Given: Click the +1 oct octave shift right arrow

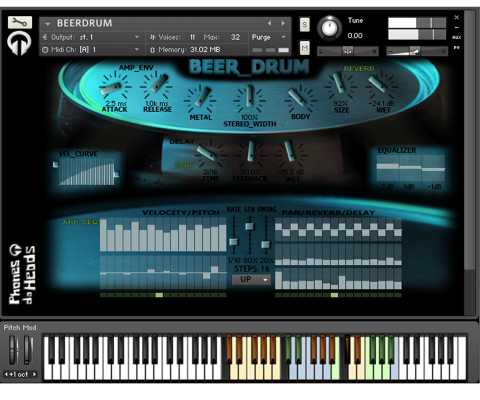Looking at the screenshot, I should pos(34,374).
